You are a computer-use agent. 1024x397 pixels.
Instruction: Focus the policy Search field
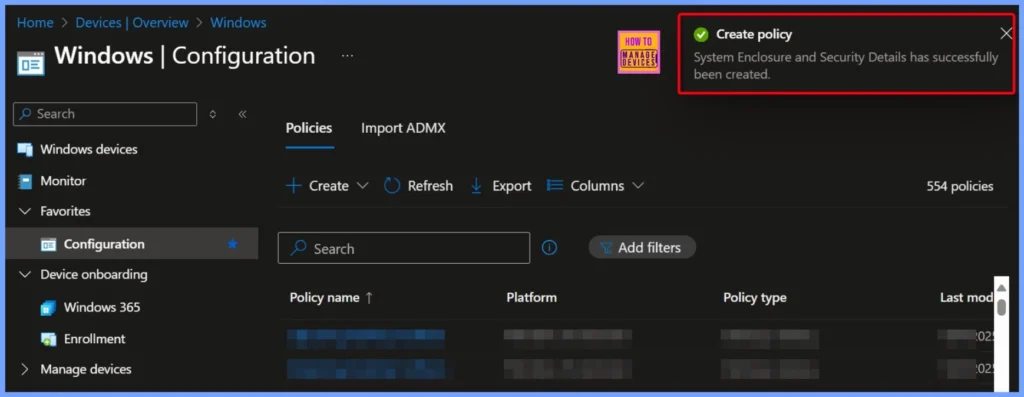[404, 248]
